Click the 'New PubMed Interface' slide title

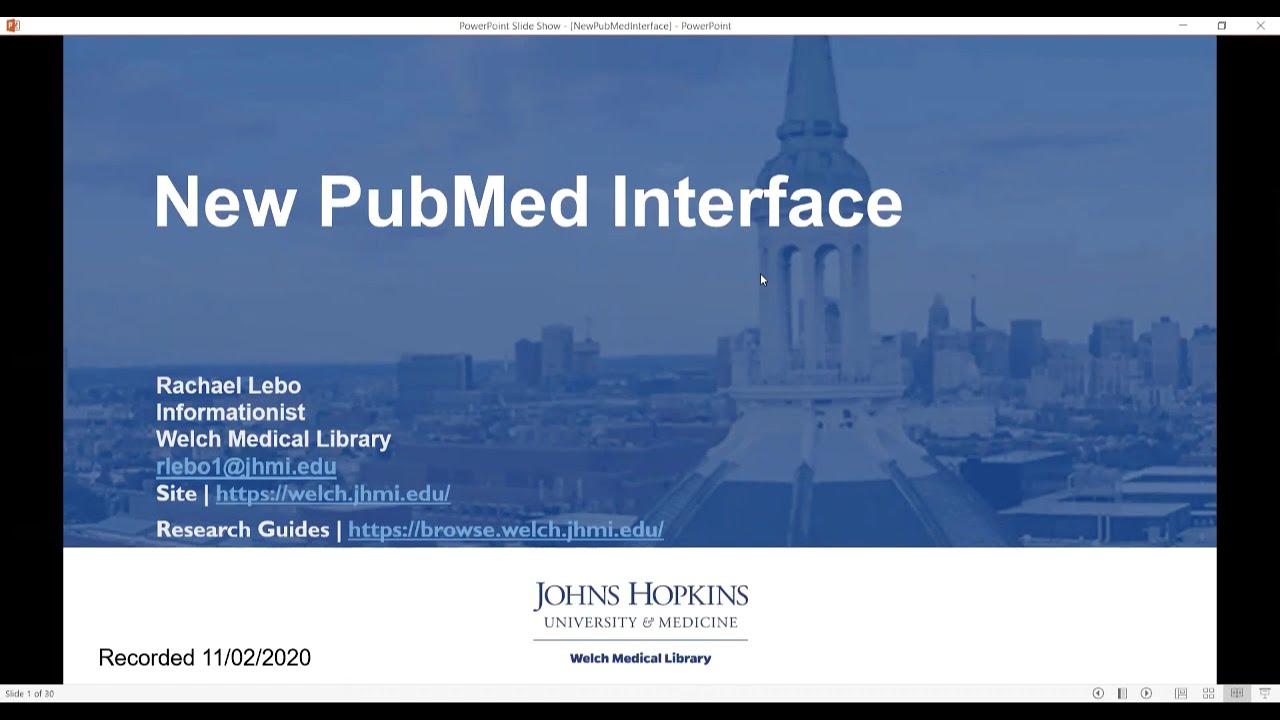528,202
